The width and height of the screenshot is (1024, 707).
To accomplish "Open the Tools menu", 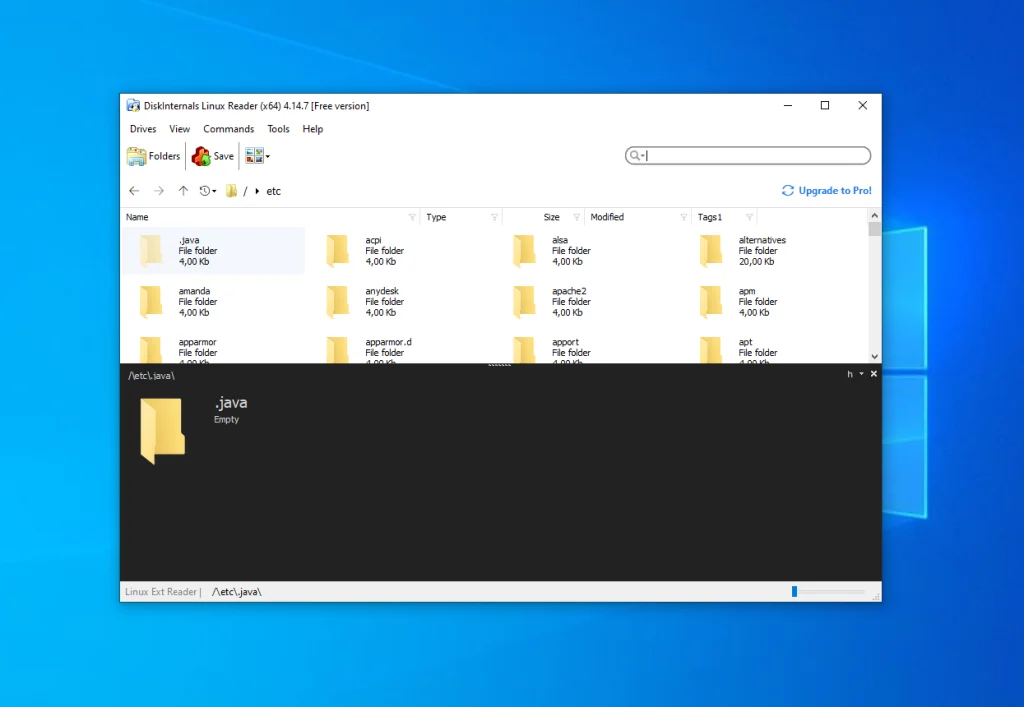I will click(x=278, y=129).
